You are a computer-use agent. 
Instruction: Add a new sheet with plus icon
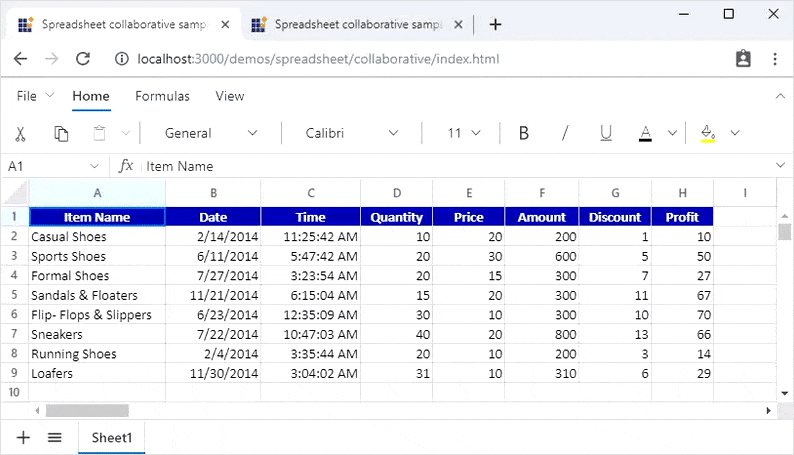(x=23, y=437)
